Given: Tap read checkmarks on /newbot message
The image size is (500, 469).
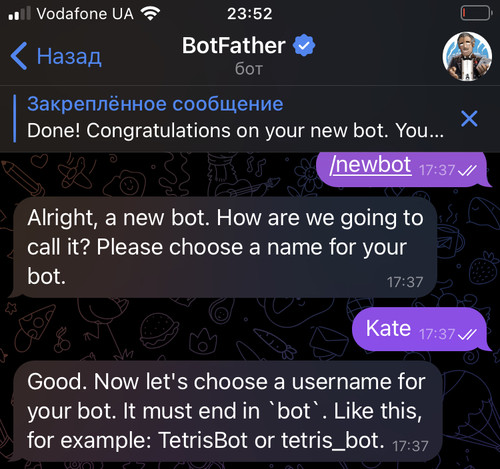Looking at the screenshot, I should tap(467, 171).
